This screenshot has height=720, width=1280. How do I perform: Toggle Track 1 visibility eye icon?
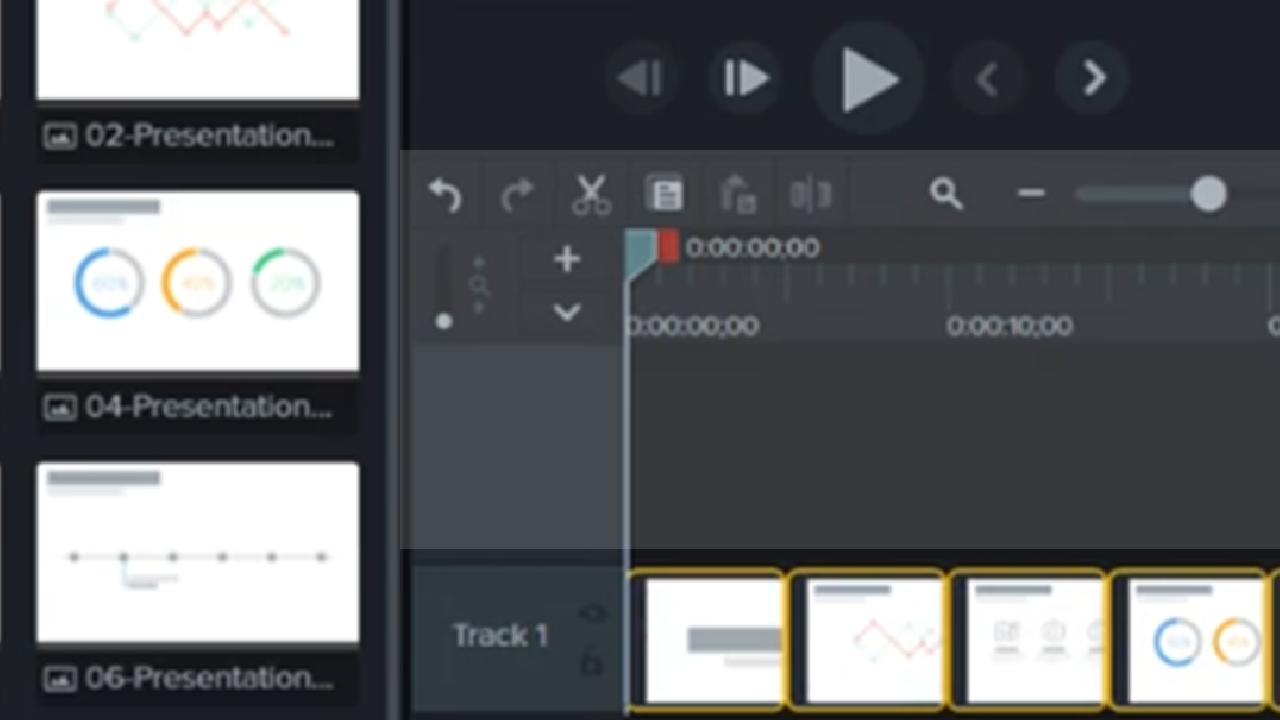coord(592,613)
